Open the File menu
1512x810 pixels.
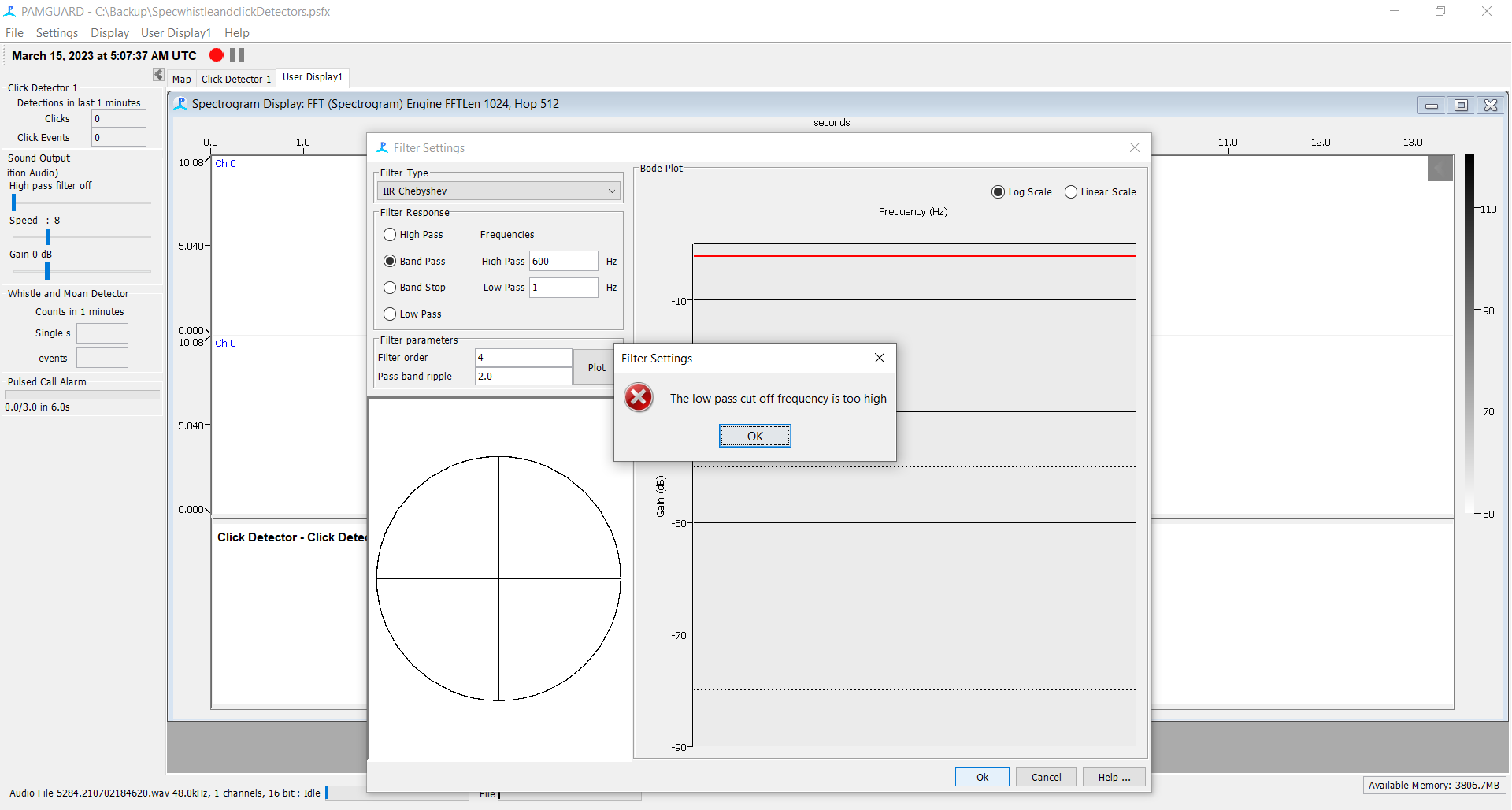point(14,33)
